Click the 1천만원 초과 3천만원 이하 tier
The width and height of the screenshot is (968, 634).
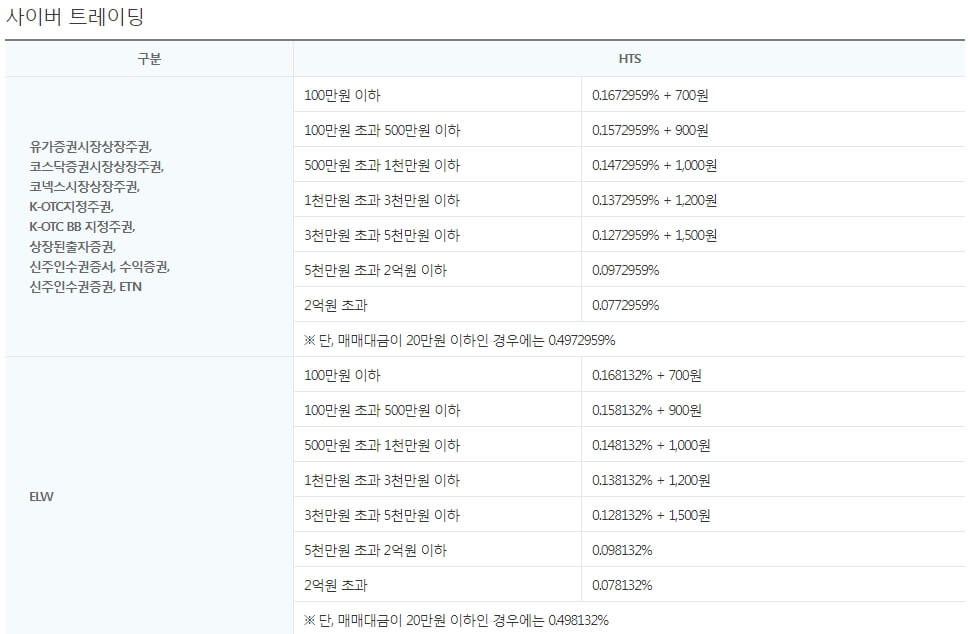click(x=374, y=199)
